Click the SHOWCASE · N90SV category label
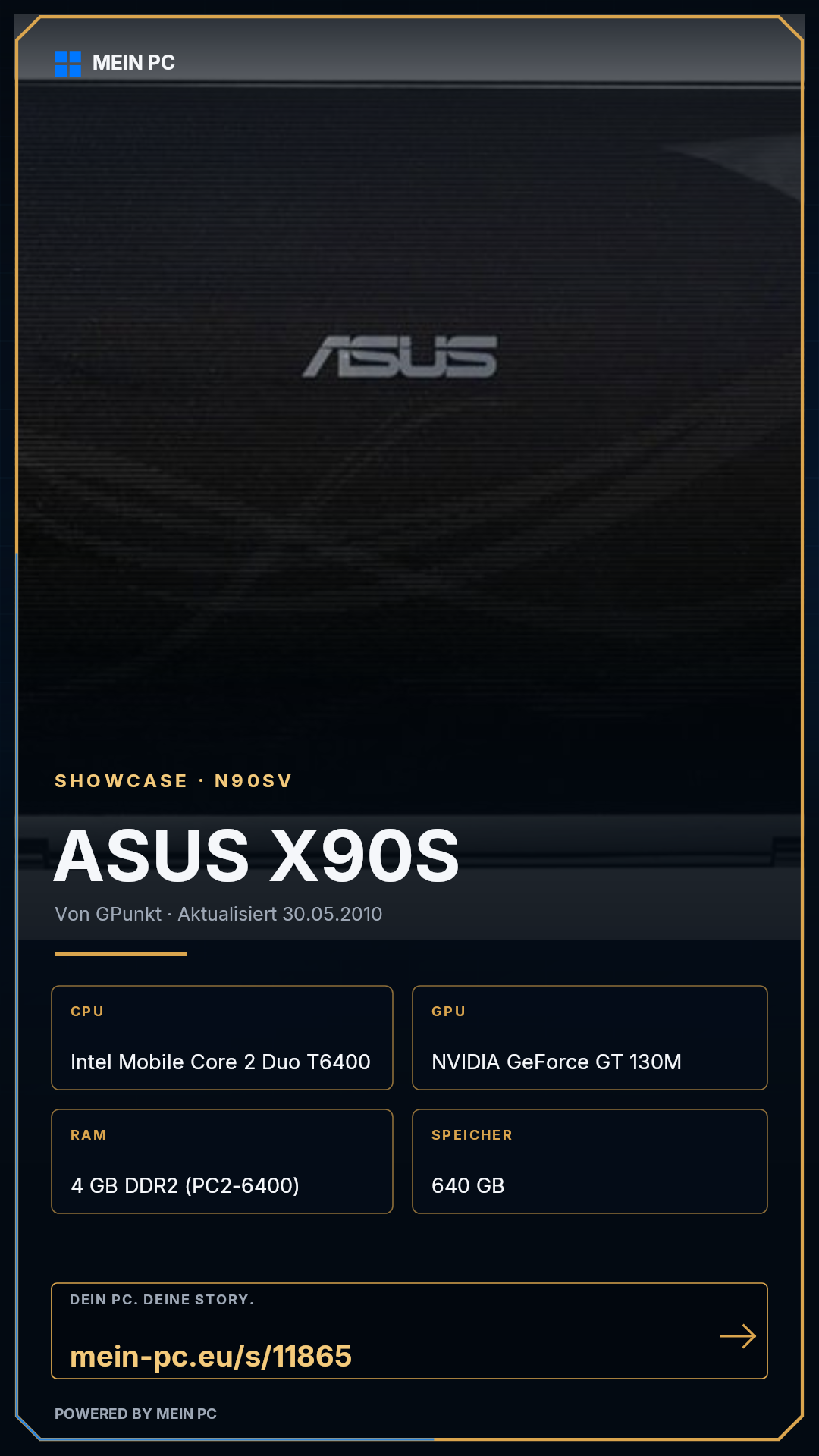The width and height of the screenshot is (819, 1456). click(174, 781)
